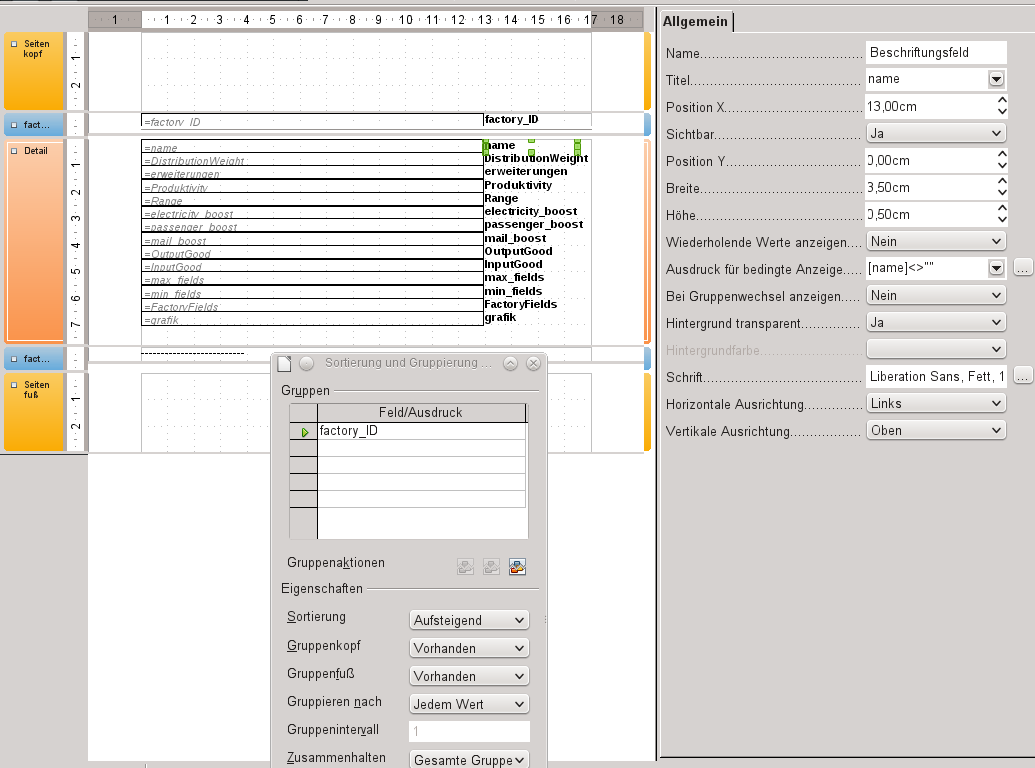Image resolution: width=1035 pixels, height=768 pixels.
Task: Click the move group down icon
Action: (491, 567)
